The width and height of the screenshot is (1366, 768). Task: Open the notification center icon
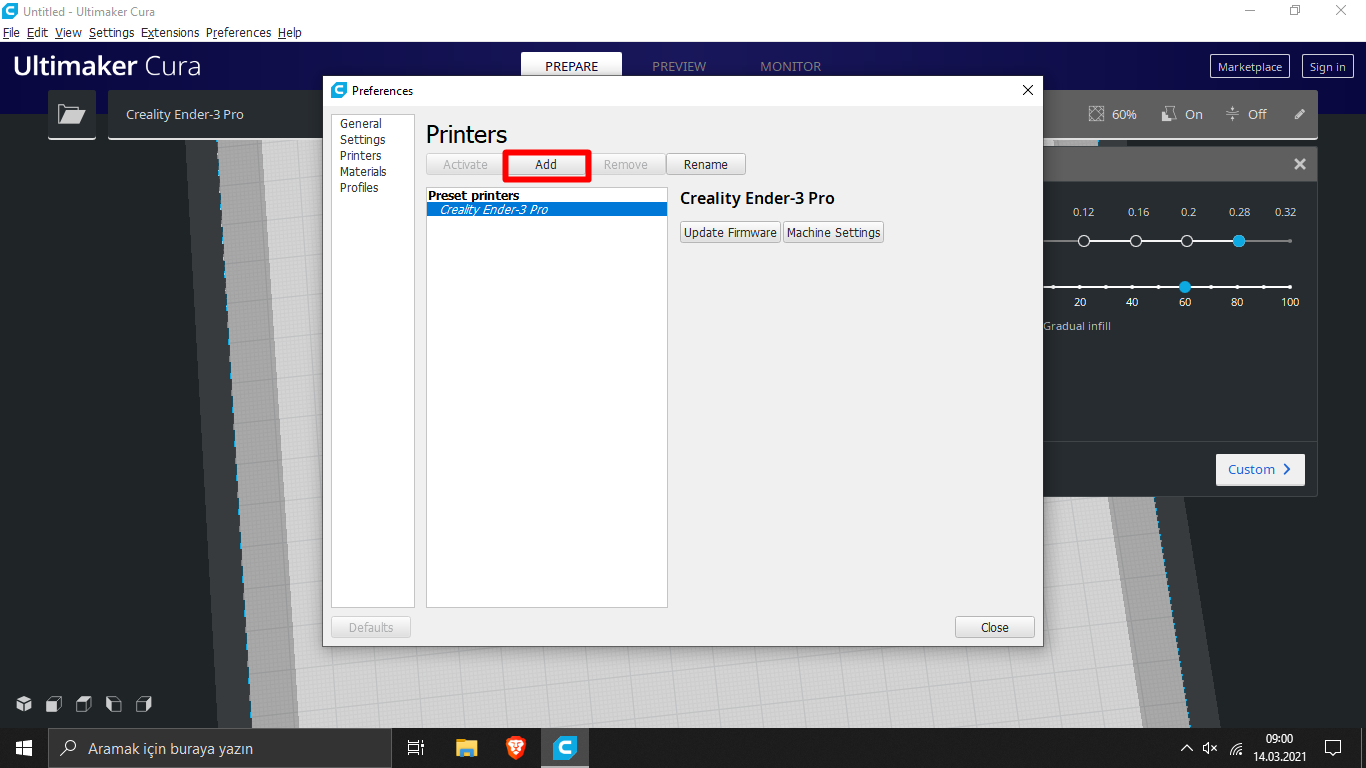[x=1332, y=748]
